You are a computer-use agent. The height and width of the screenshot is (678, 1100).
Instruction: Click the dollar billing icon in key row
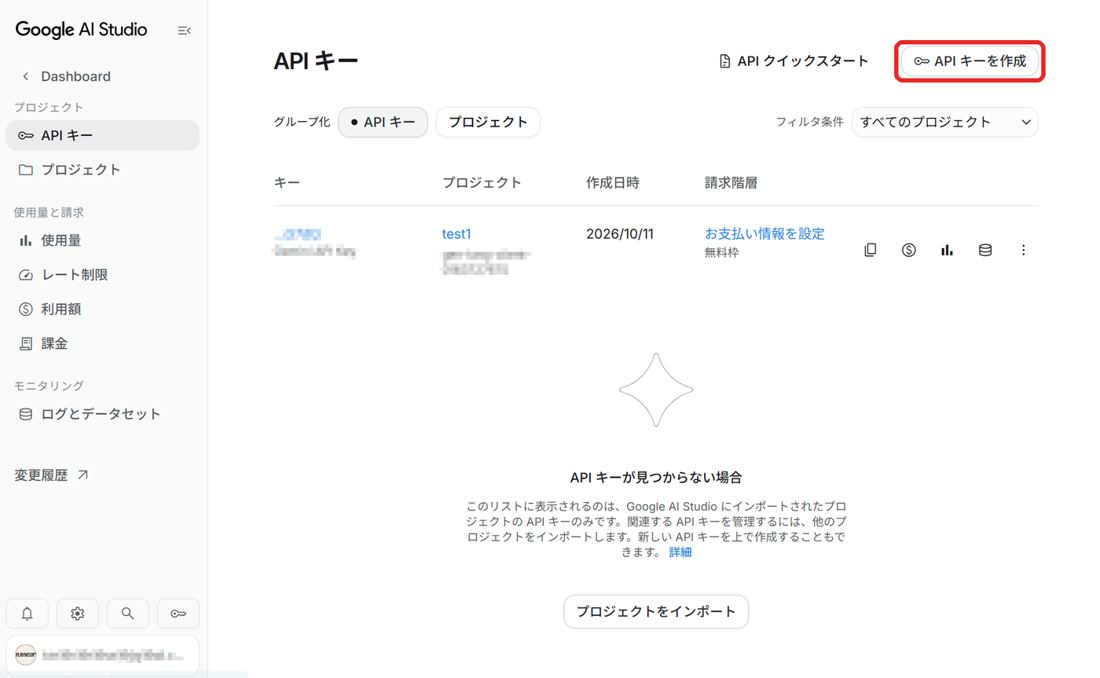click(x=908, y=250)
